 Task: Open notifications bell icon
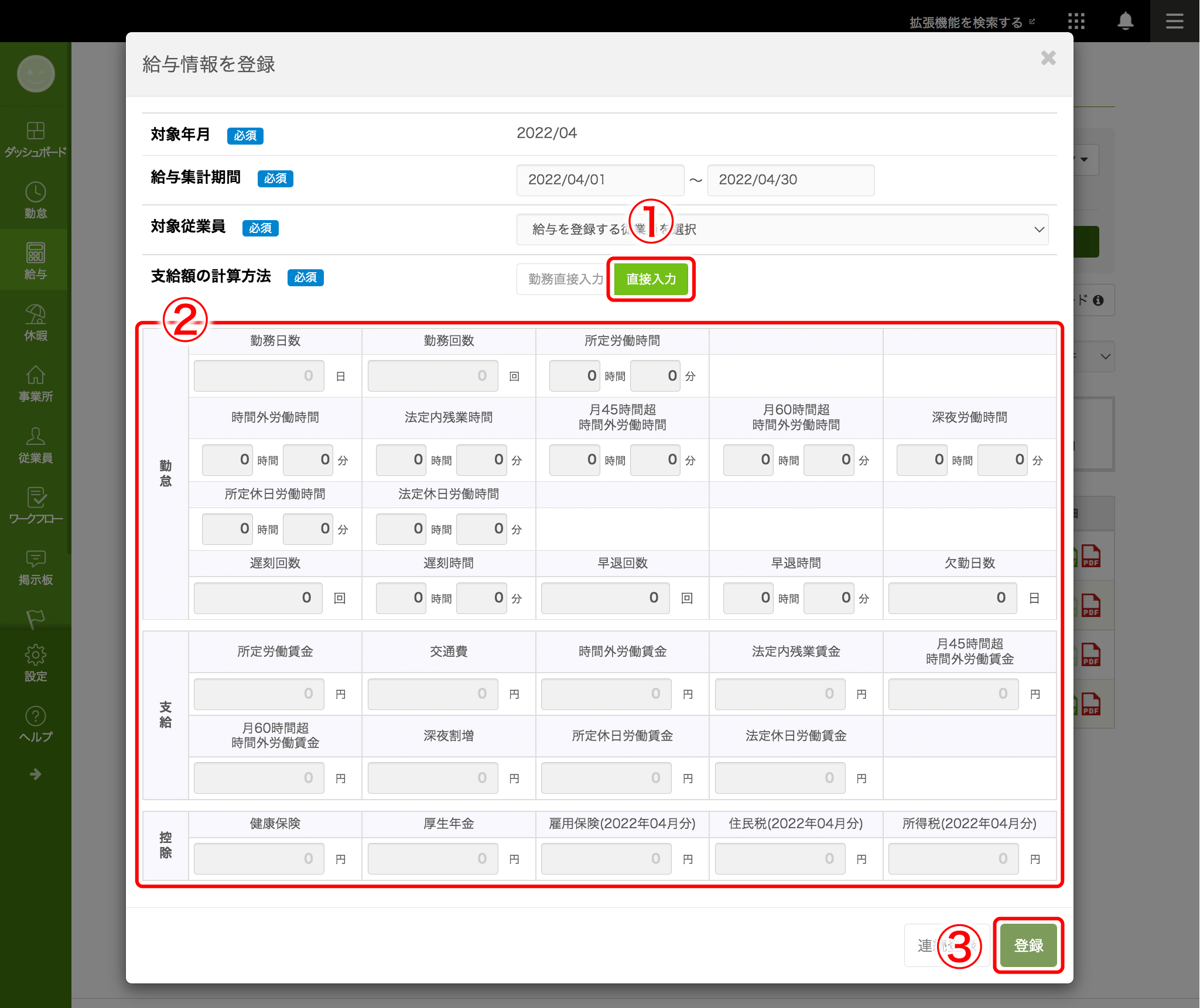click(1125, 21)
